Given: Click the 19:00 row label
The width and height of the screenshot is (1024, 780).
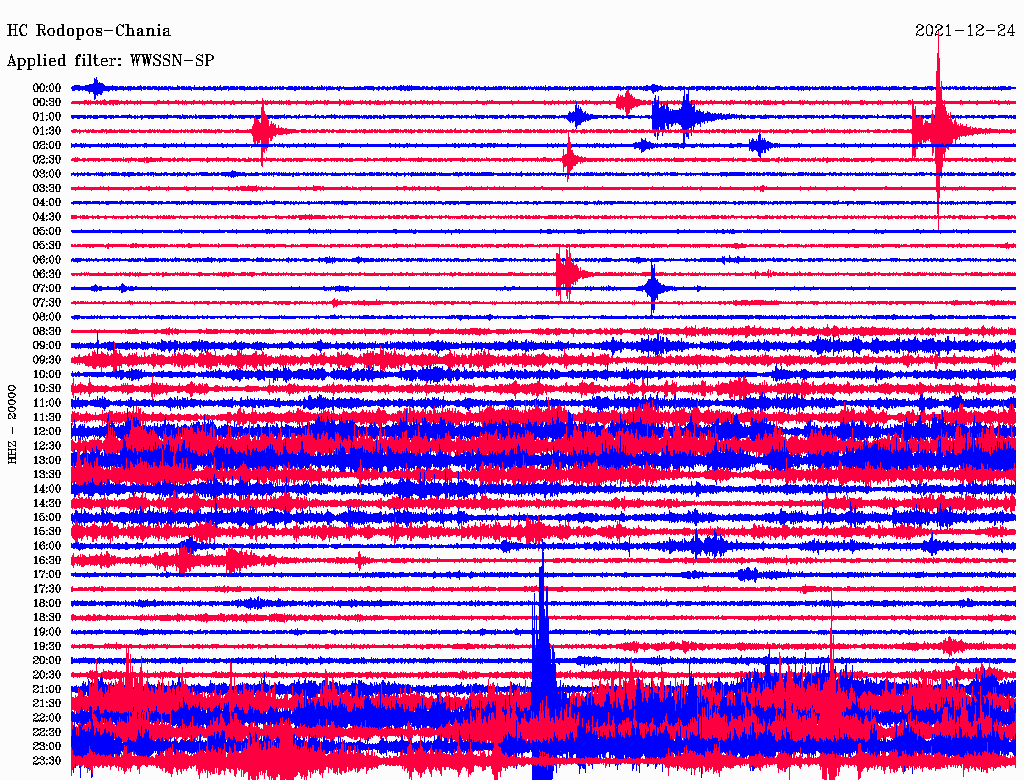Looking at the screenshot, I should click(47, 632).
